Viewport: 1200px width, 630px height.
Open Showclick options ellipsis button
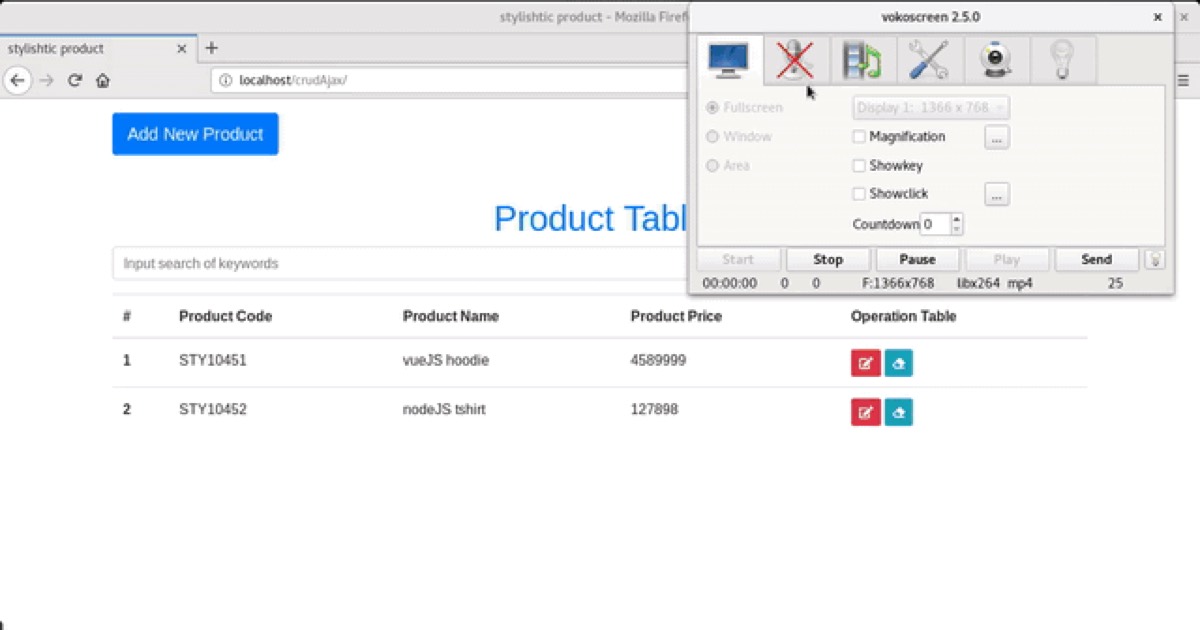996,194
